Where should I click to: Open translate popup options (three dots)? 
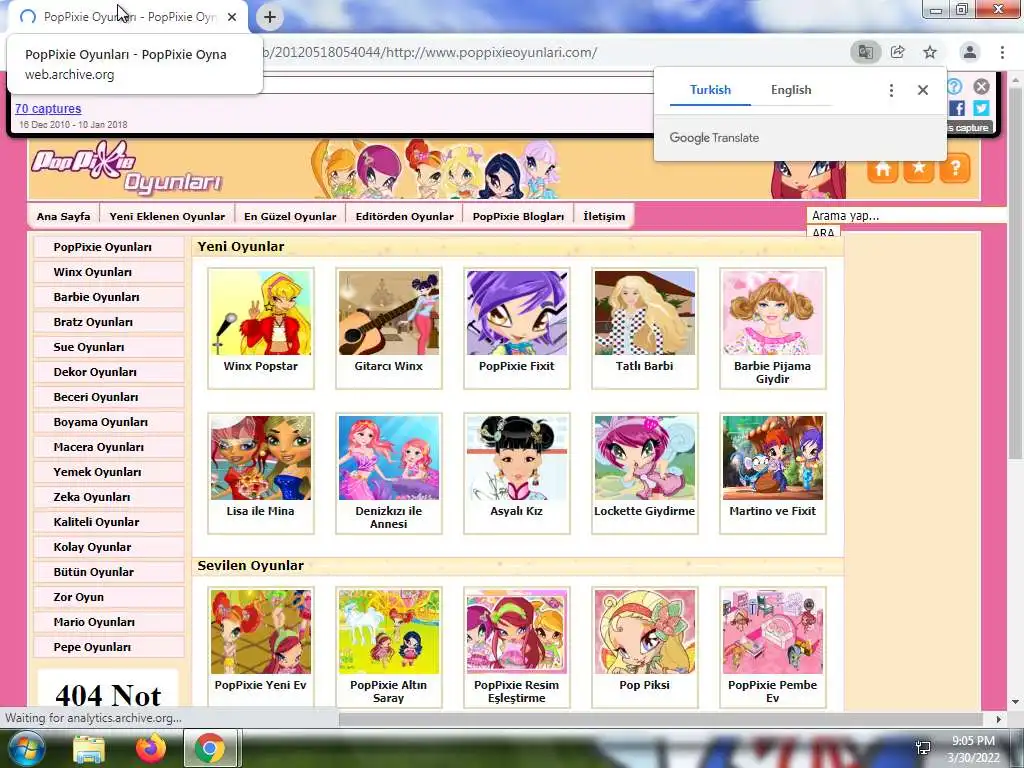(891, 90)
